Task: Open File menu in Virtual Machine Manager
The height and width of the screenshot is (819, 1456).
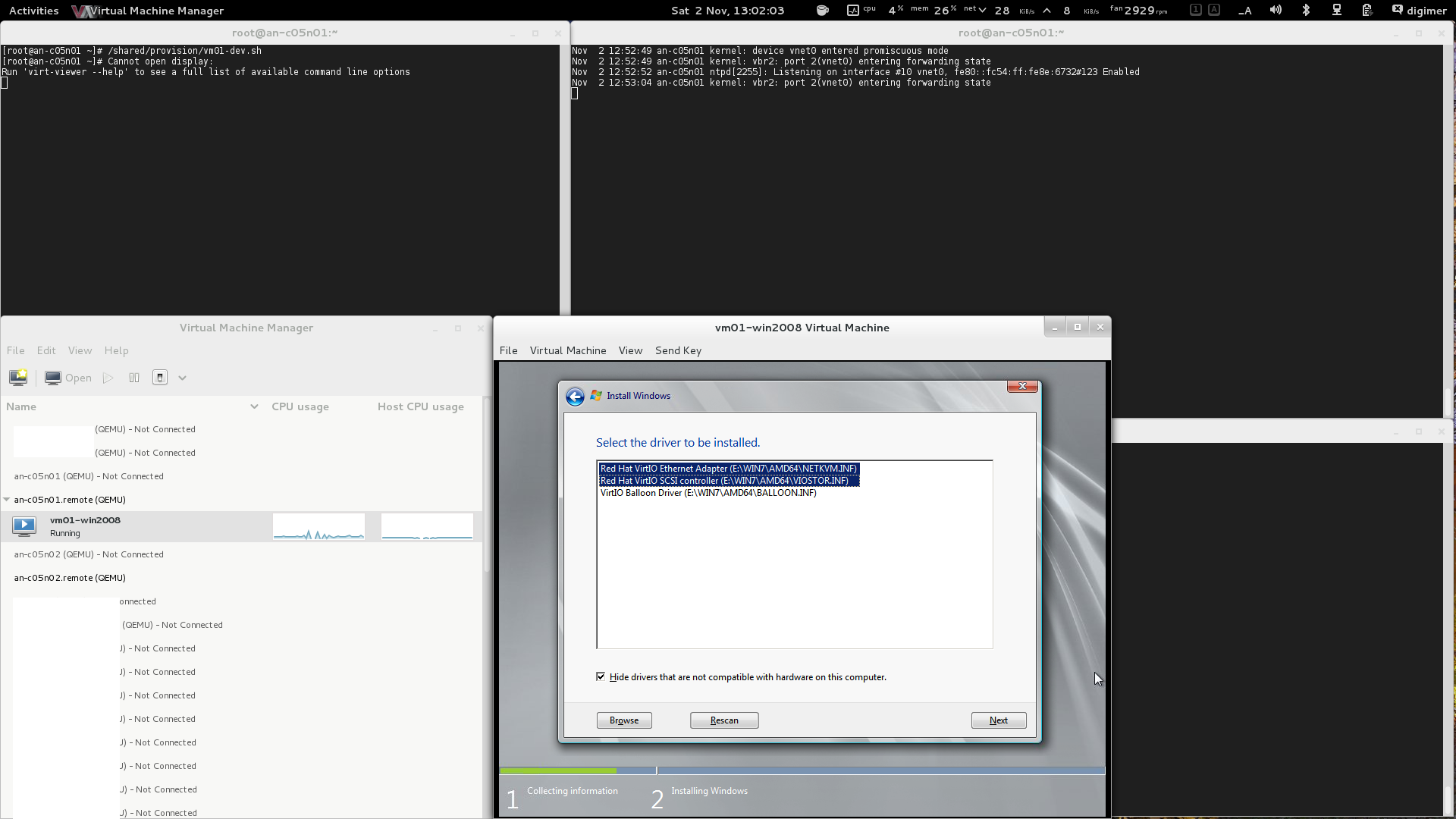Action: 16,350
